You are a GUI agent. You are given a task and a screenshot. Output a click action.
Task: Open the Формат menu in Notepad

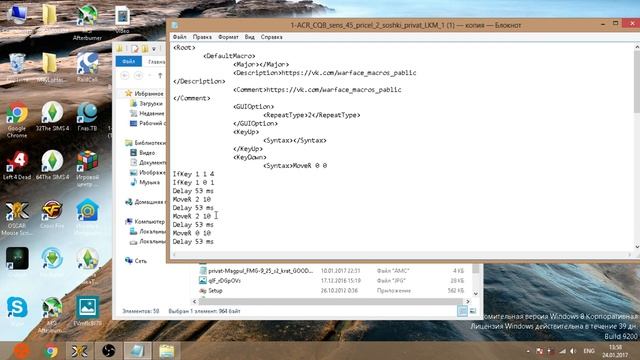pyautogui.click(x=228, y=37)
